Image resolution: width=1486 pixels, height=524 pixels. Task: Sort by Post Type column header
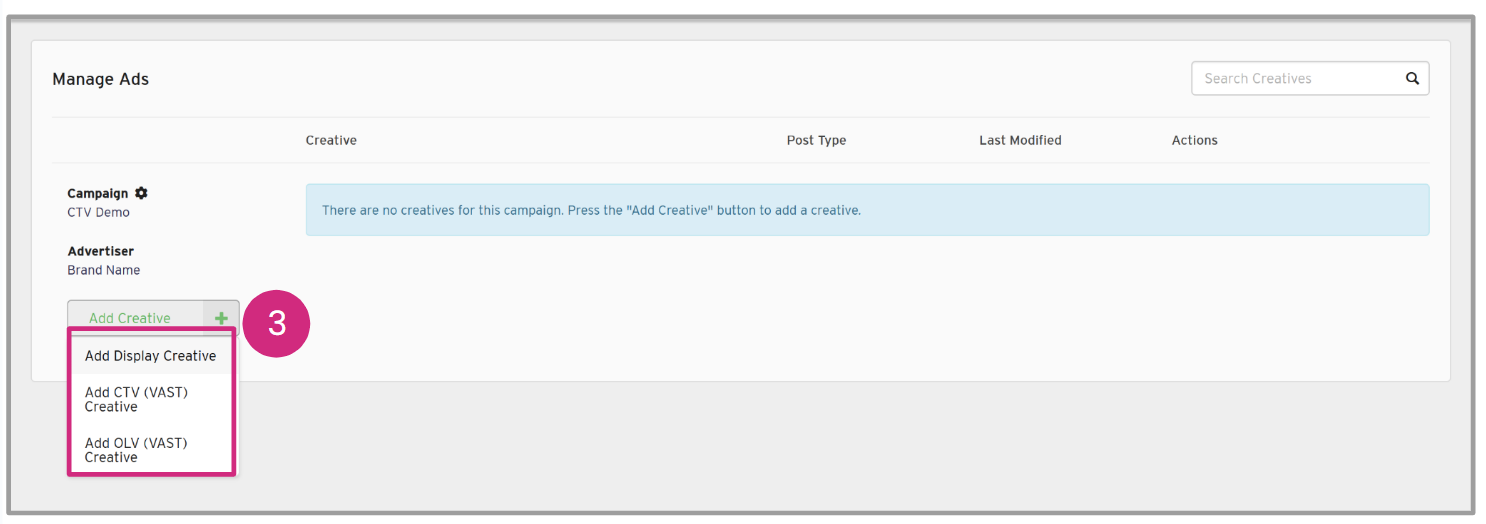click(816, 140)
